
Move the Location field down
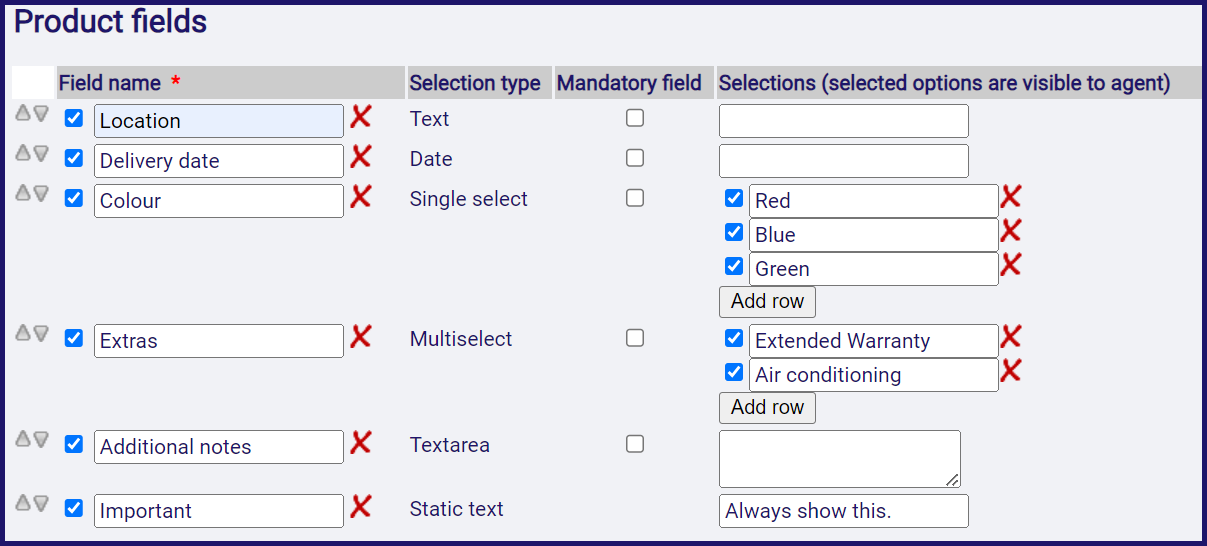pos(41,113)
